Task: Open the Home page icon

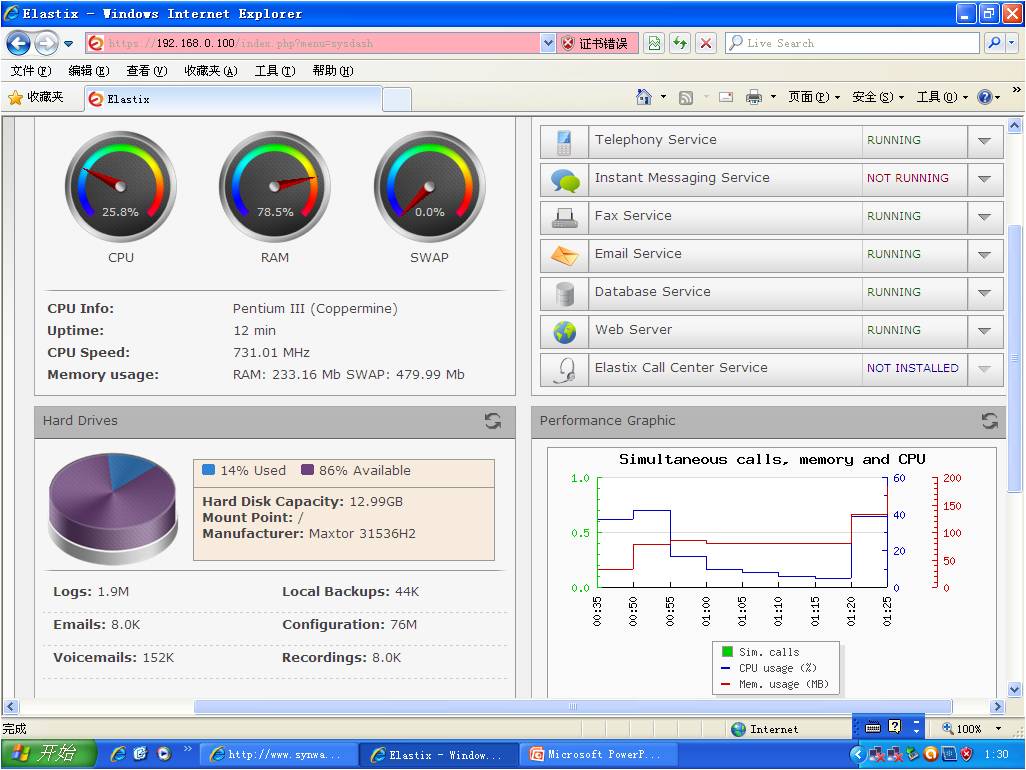Action: pyautogui.click(x=644, y=97)
